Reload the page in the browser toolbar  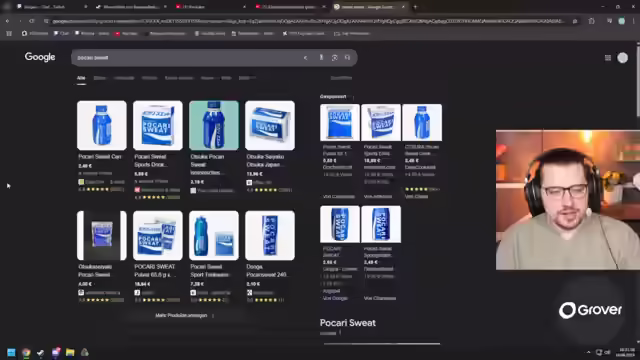[32, 21]
